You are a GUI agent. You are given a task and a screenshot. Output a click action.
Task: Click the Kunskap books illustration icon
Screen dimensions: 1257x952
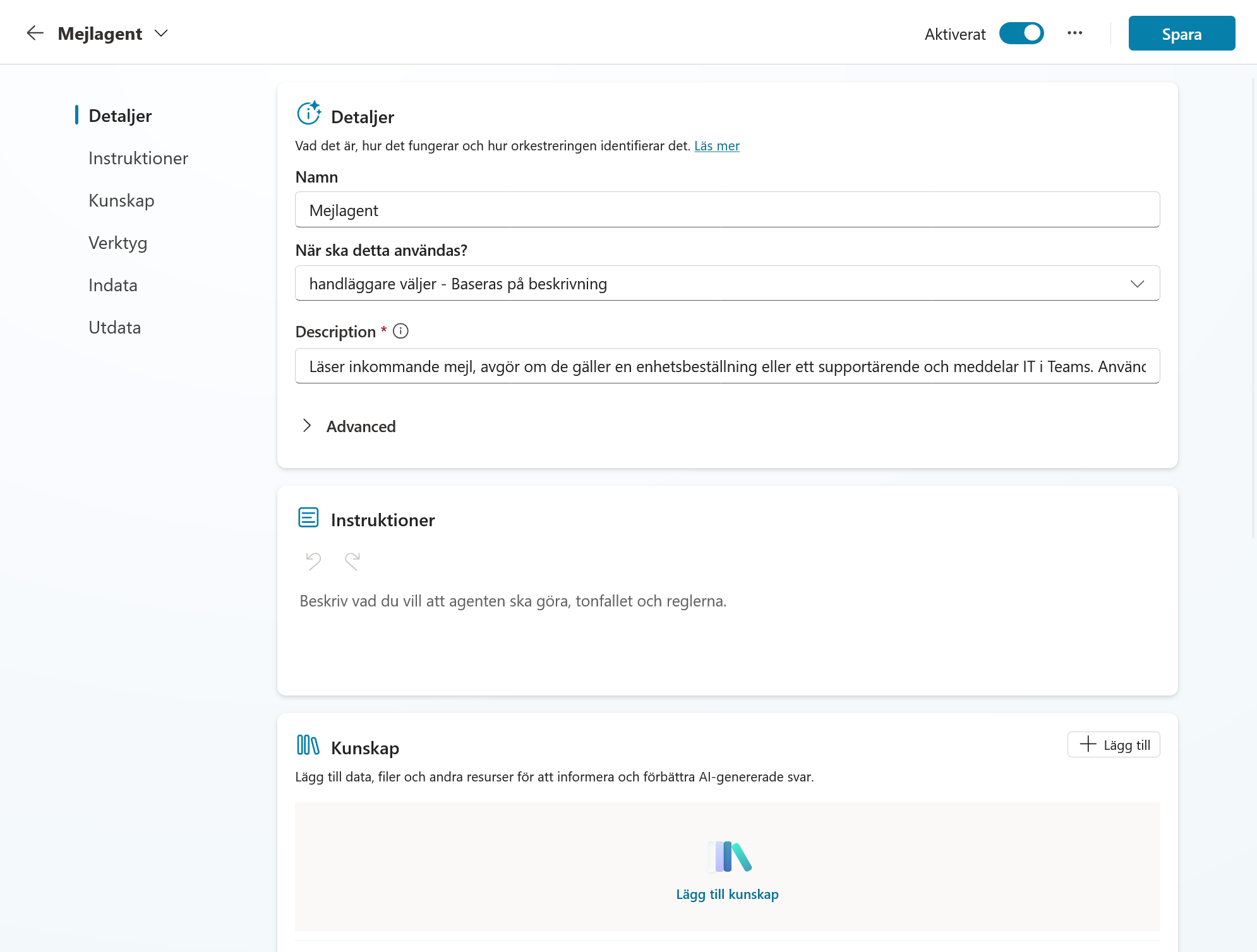[x=730, y=857]
